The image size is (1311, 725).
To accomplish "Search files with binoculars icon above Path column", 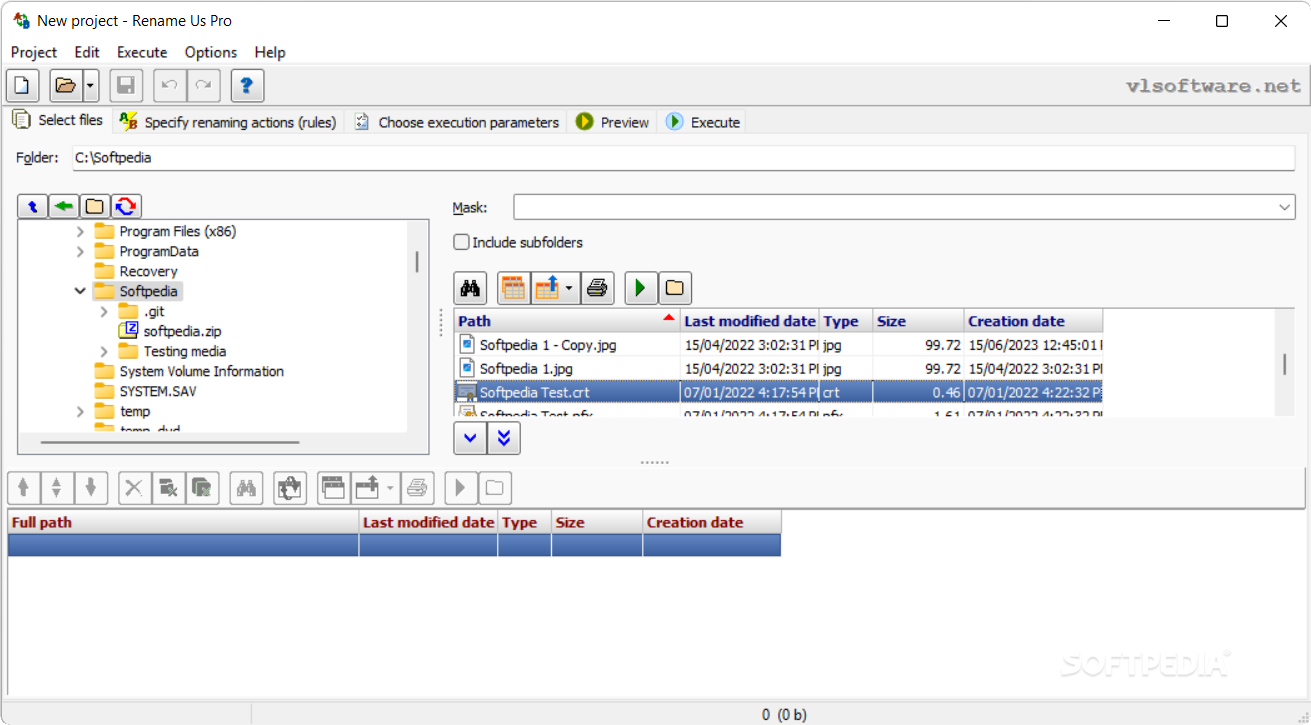I will tap(470, 288).
